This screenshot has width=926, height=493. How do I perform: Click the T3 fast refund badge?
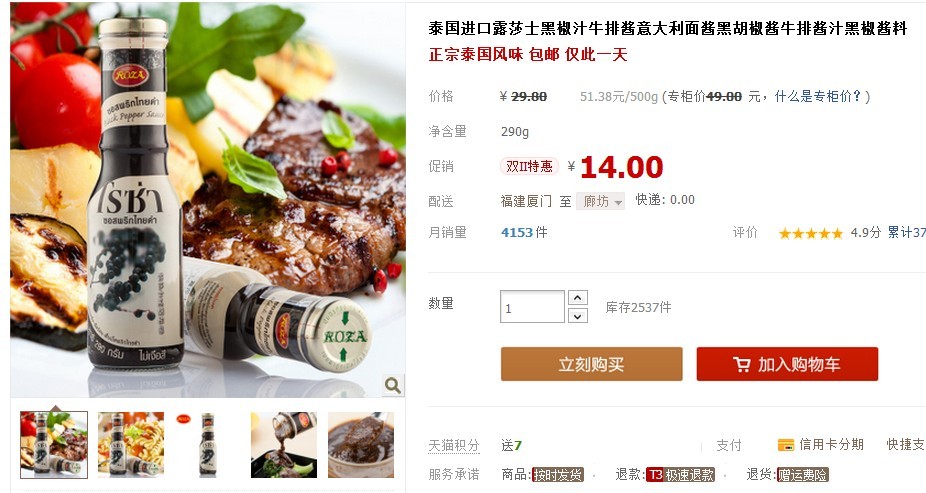tap(680, 475)
